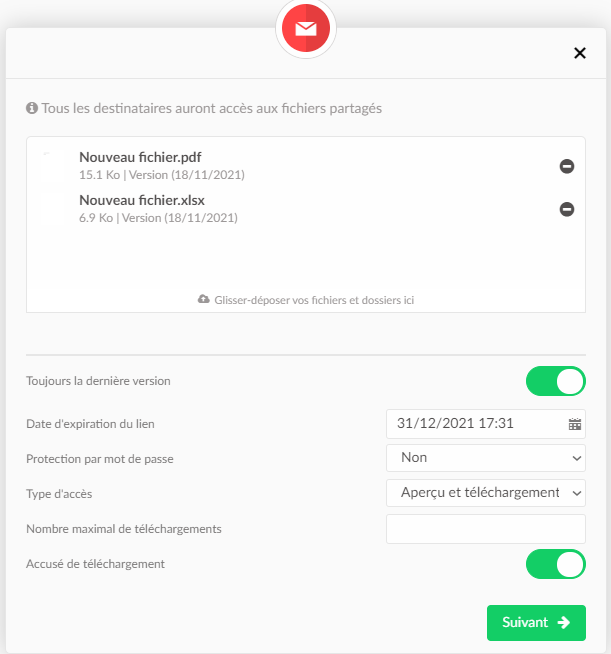Click Suivant to continue
This screenshot has height=654, width=611.
point(536,623)
